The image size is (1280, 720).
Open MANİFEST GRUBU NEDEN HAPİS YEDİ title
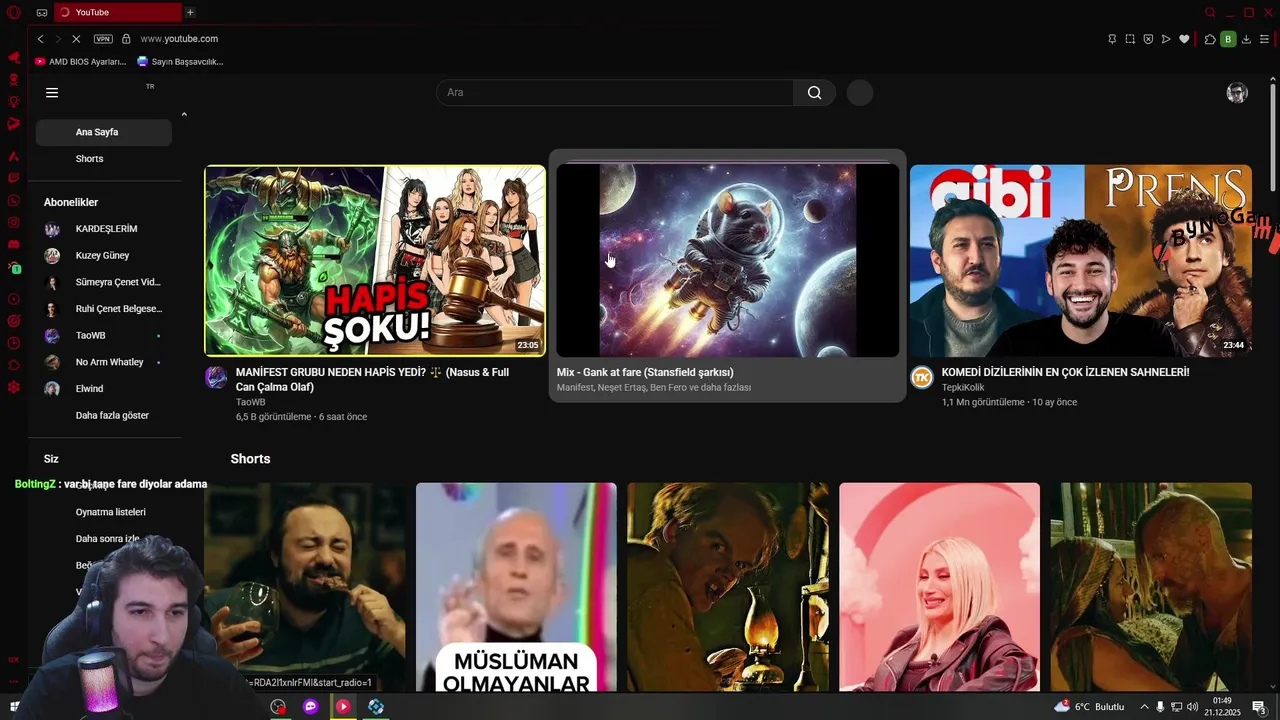(x=372, y=379)
